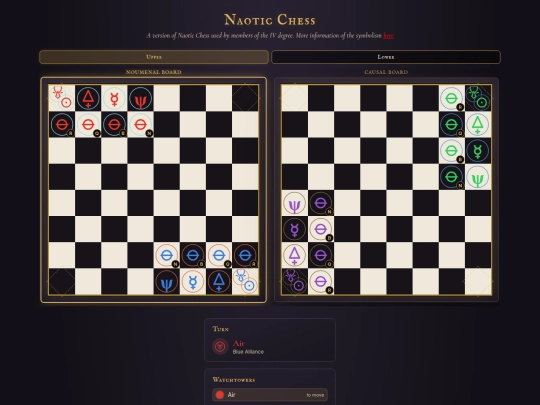Pick the purple mercury symbol piece
The width and height of the screenshot is (540, 405).
pyautogui.click(x=294, y=229)
